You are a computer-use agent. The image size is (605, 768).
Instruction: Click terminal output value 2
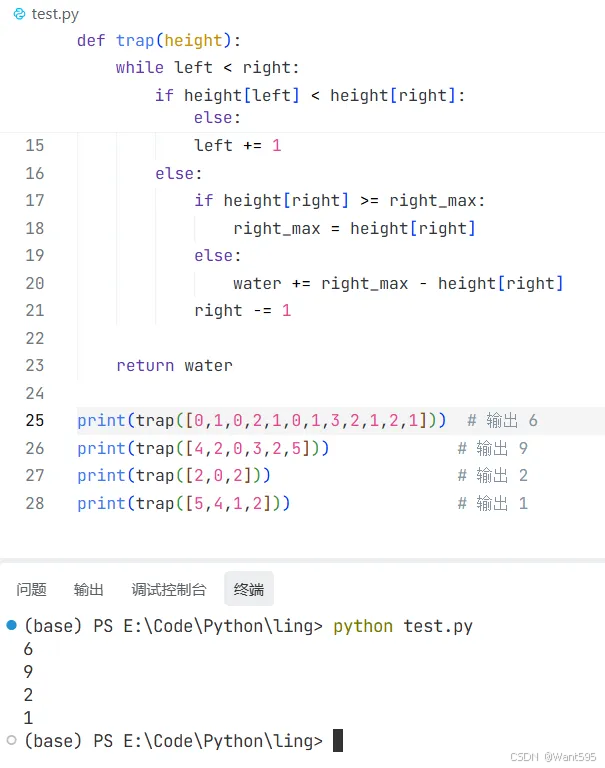28,695
